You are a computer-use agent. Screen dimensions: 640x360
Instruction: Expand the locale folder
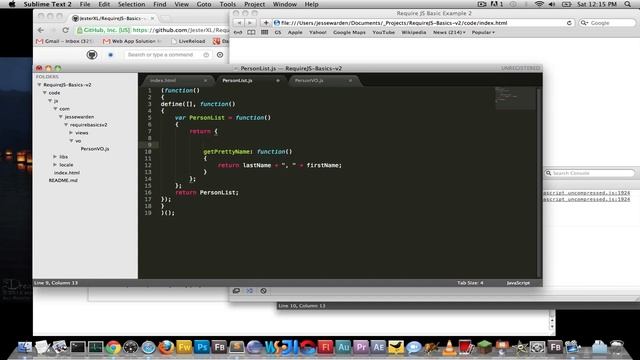(x=56, y=164)
